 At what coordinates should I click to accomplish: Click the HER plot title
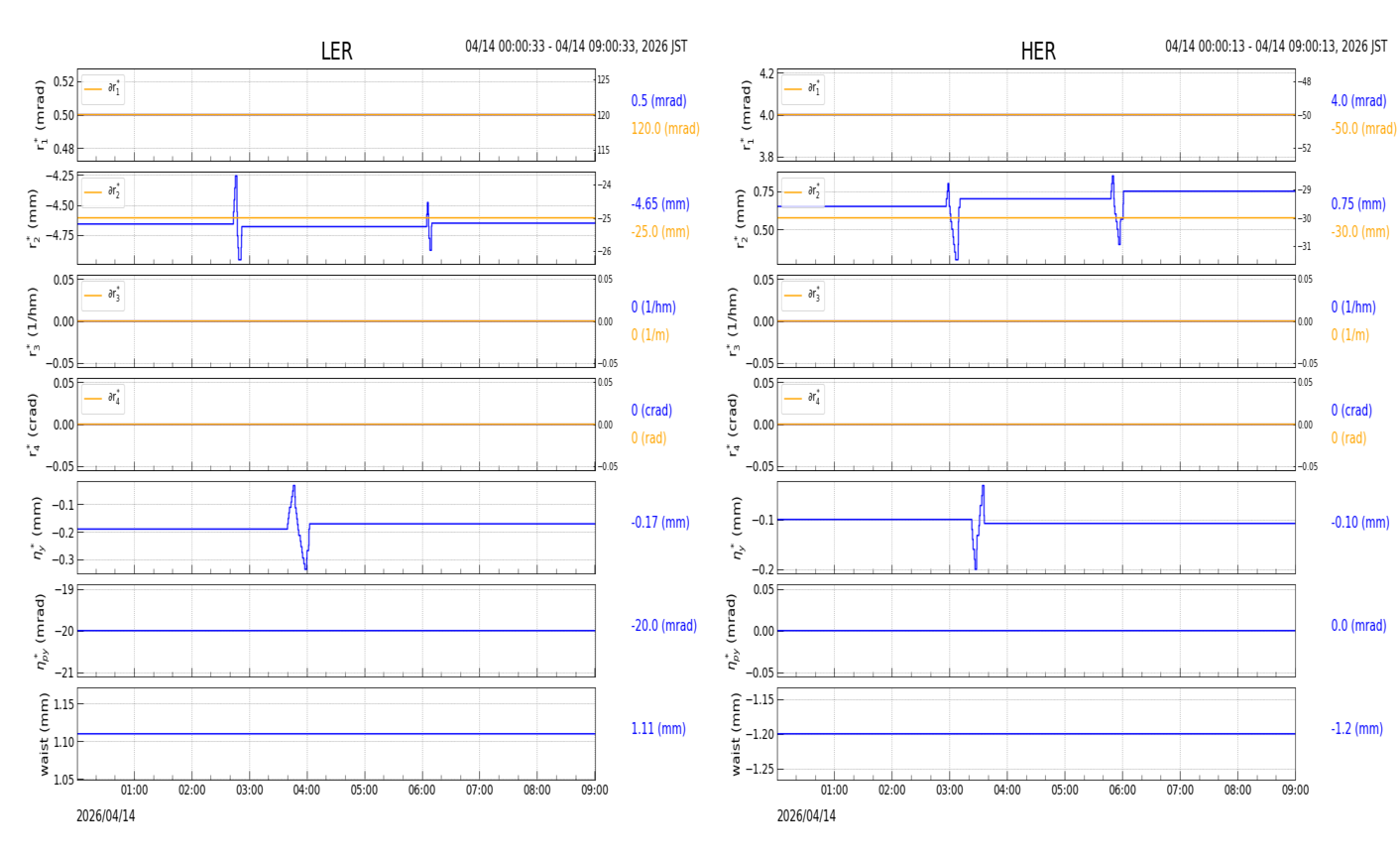[1038, 52]
